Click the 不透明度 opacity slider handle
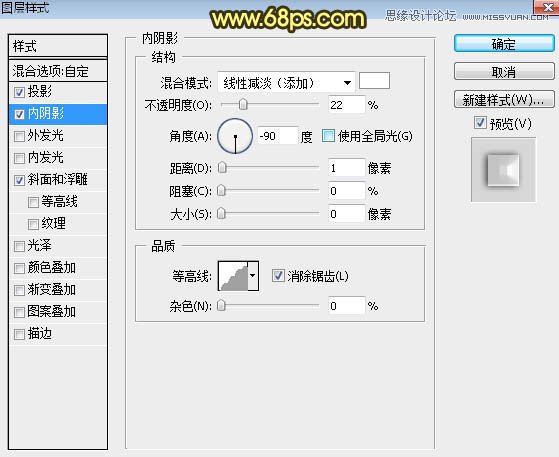This screenshot has width=559, height=457. pos(243,104)
